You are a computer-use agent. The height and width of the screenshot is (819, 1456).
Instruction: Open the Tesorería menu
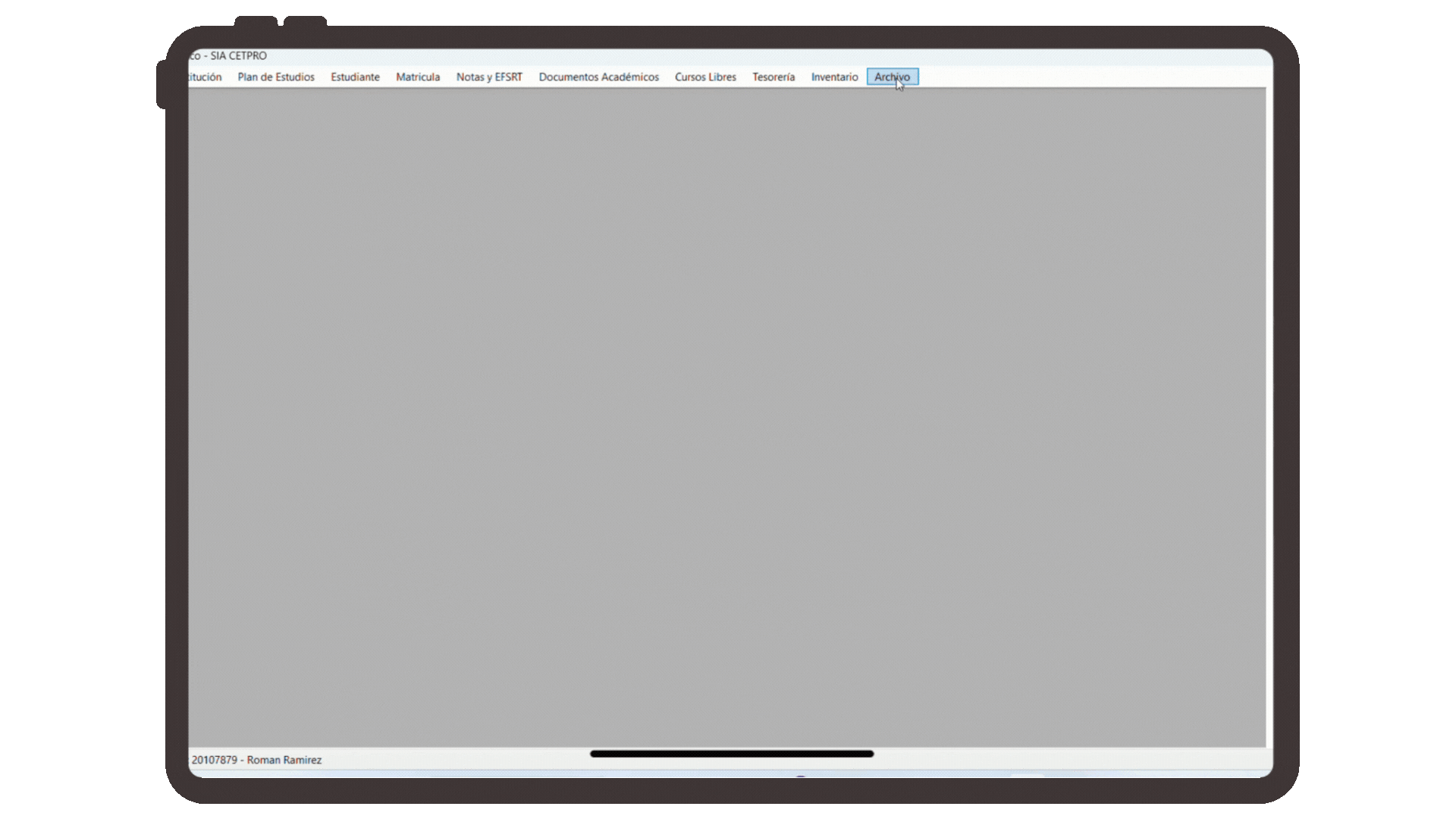[x=773, y=77]
